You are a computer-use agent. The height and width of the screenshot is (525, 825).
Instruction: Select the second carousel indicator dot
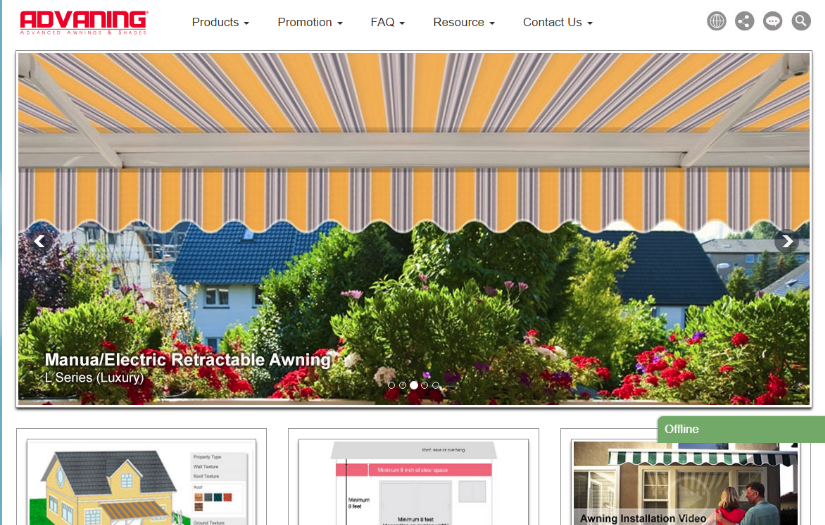(402, 386)
